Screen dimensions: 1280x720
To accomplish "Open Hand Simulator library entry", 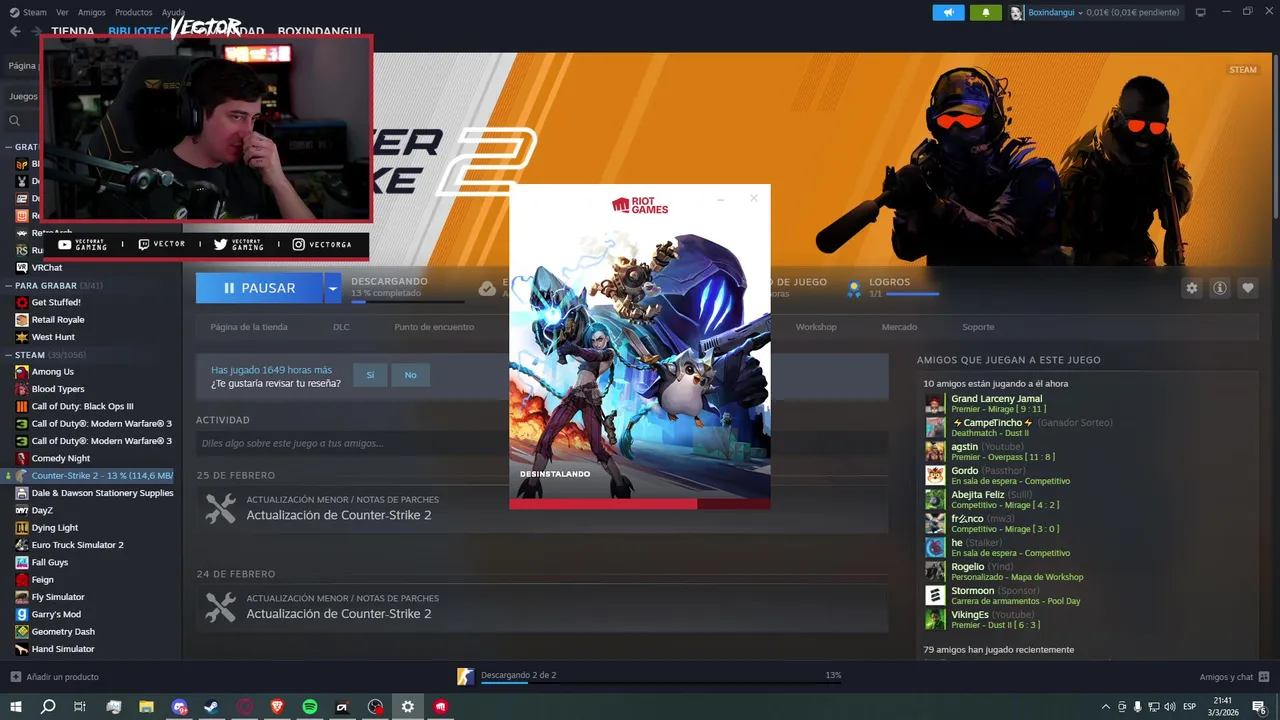I will 62,649.
